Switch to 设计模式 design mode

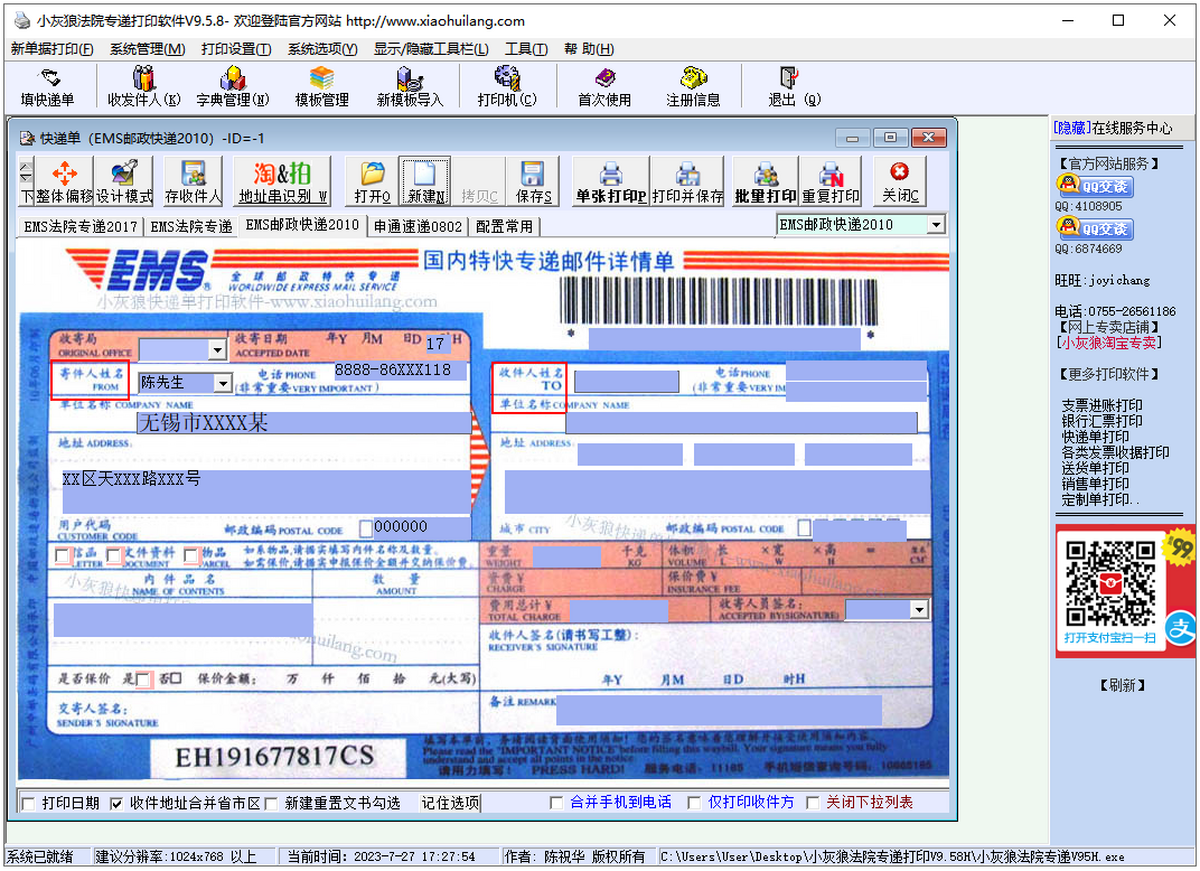[124, 182]
